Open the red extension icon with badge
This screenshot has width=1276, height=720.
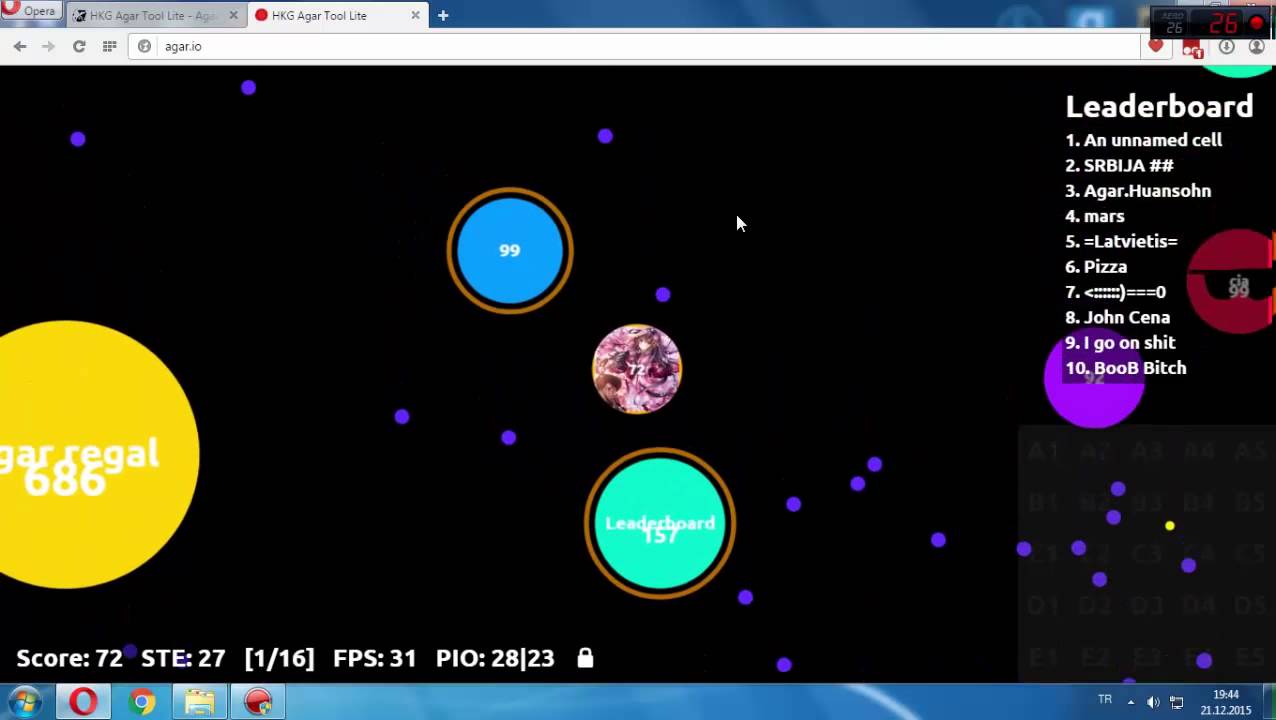(x=1191, y=47)
